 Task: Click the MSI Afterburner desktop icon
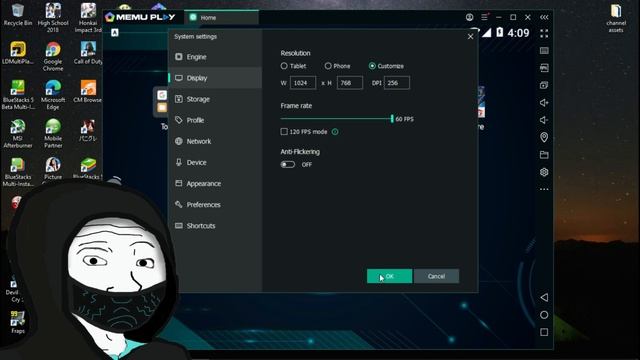(18, 133)
